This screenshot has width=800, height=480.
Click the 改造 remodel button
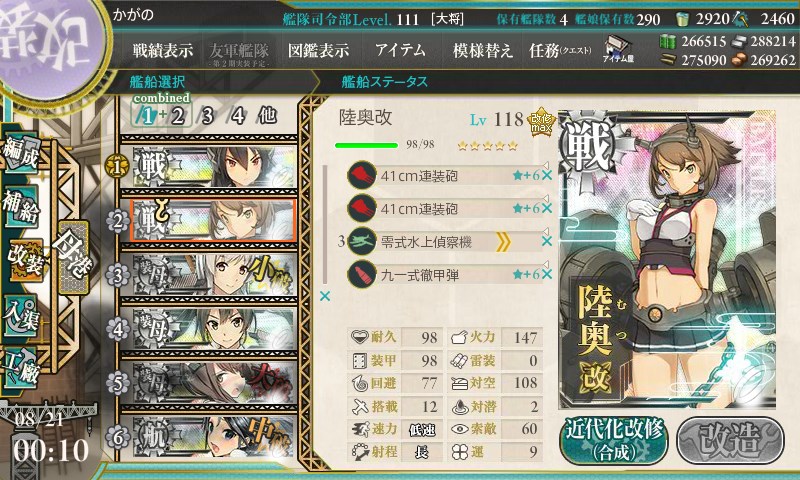pos(730,440)
